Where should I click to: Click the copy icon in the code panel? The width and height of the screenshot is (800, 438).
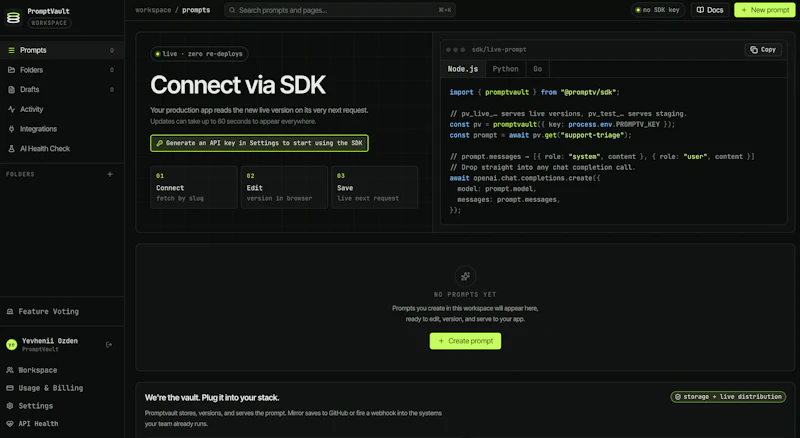point(754,50)
